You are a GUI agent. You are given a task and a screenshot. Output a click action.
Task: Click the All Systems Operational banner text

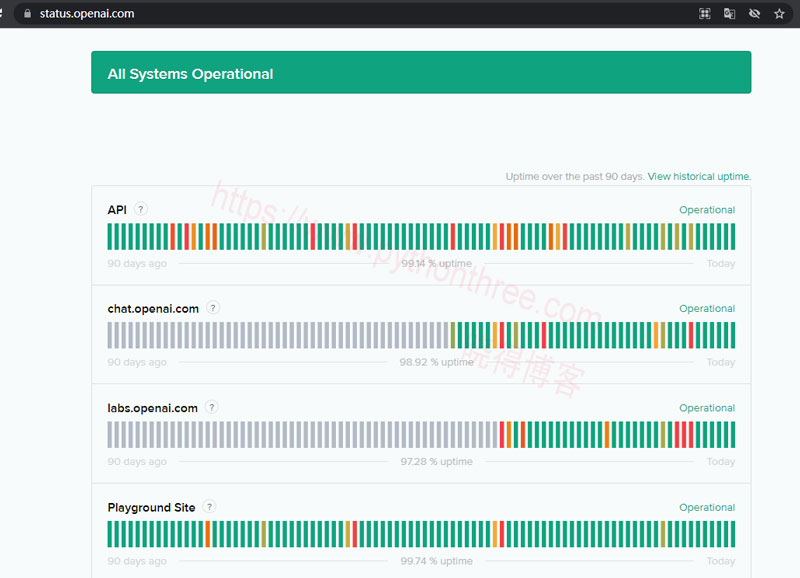(190, 74)
